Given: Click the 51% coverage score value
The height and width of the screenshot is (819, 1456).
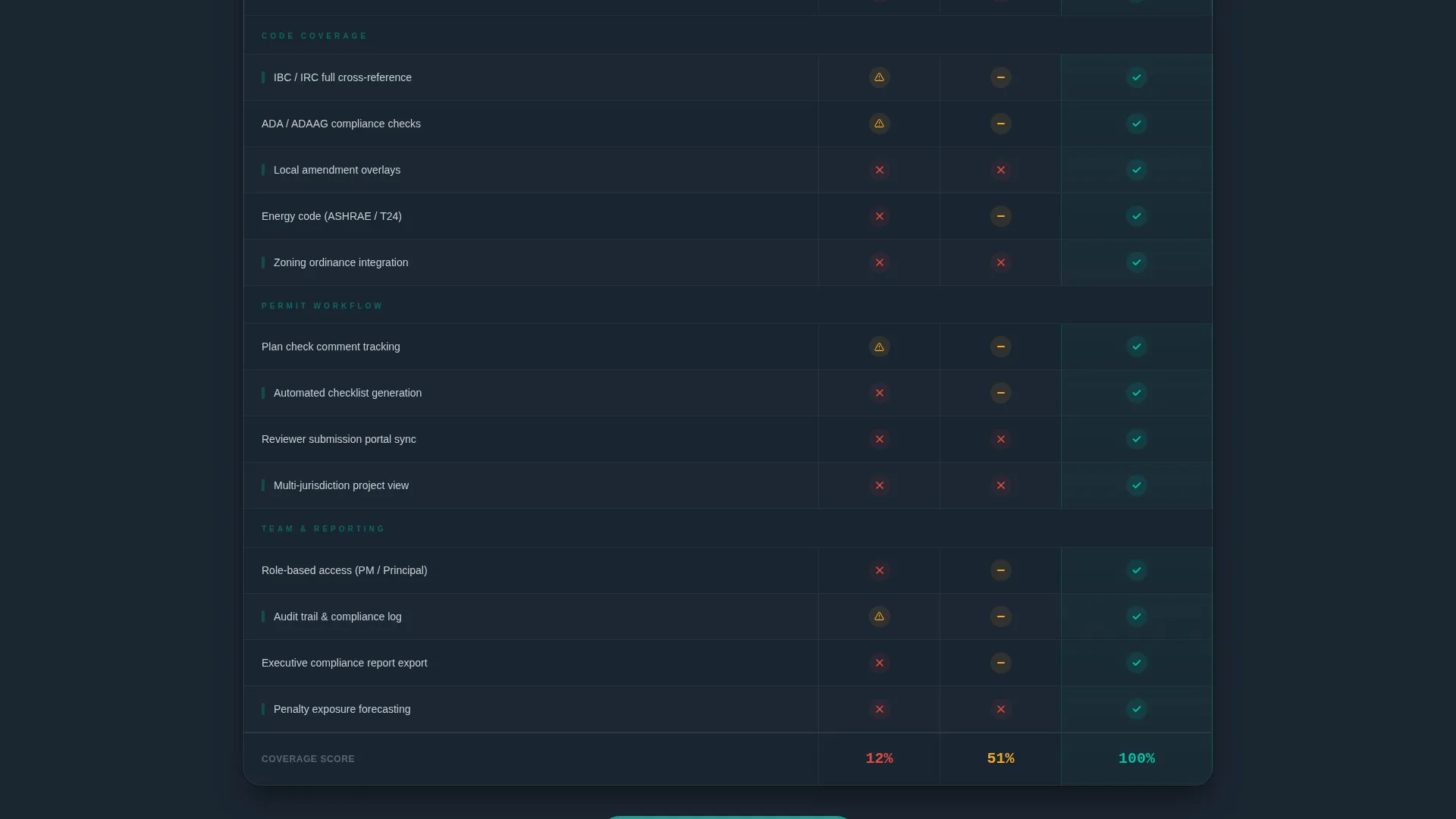Looking at the screenshot, I should pos(1000,758).
